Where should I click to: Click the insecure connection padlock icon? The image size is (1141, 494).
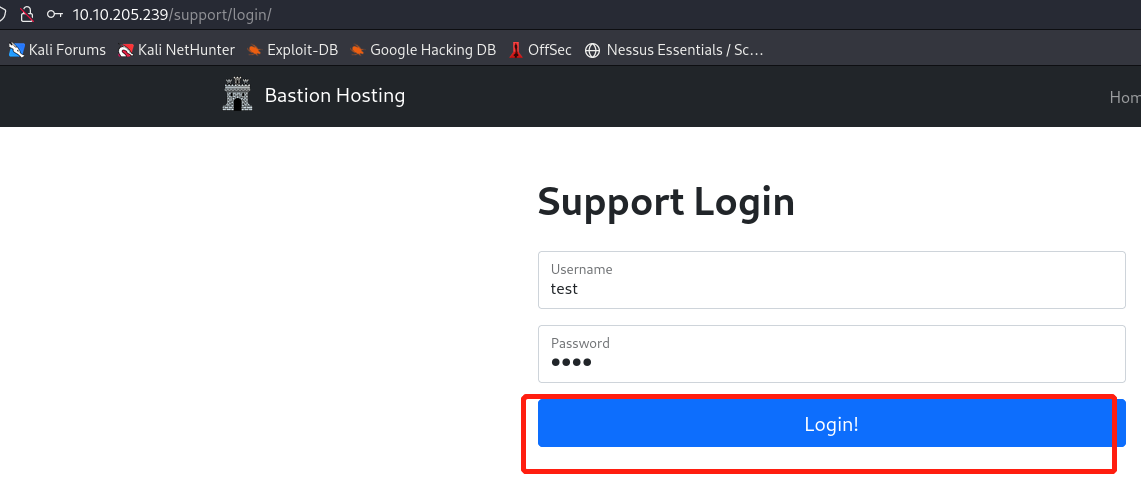click(27, 15)
